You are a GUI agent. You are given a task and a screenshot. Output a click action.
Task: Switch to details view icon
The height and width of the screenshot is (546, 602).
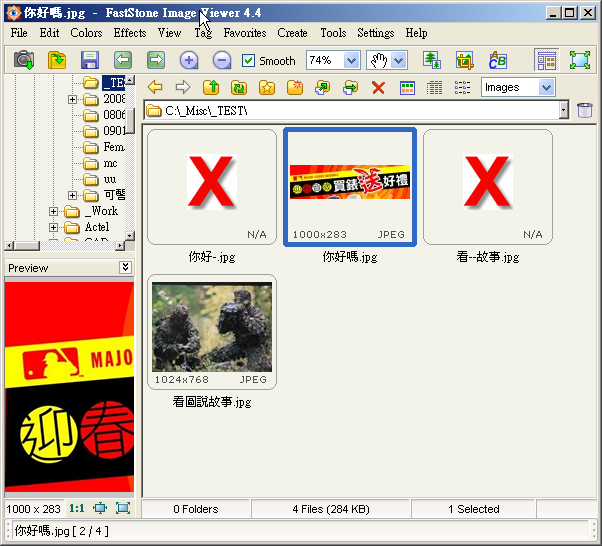tap(435, 88)
